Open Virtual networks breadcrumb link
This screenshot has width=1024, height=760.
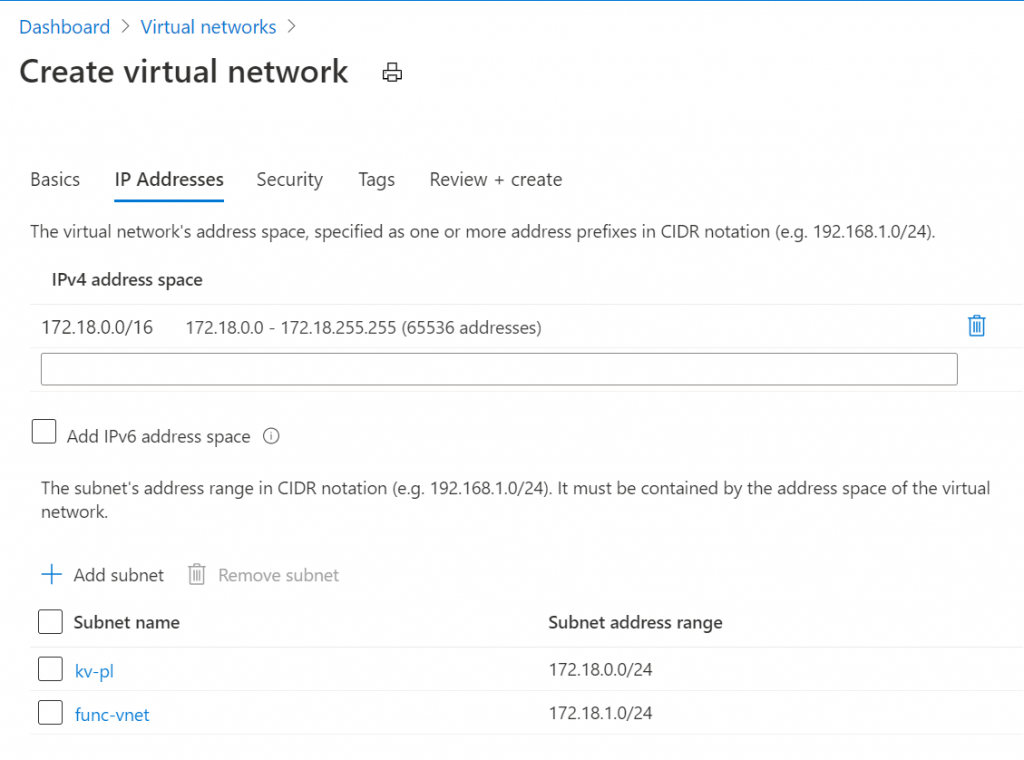(208, 27)
